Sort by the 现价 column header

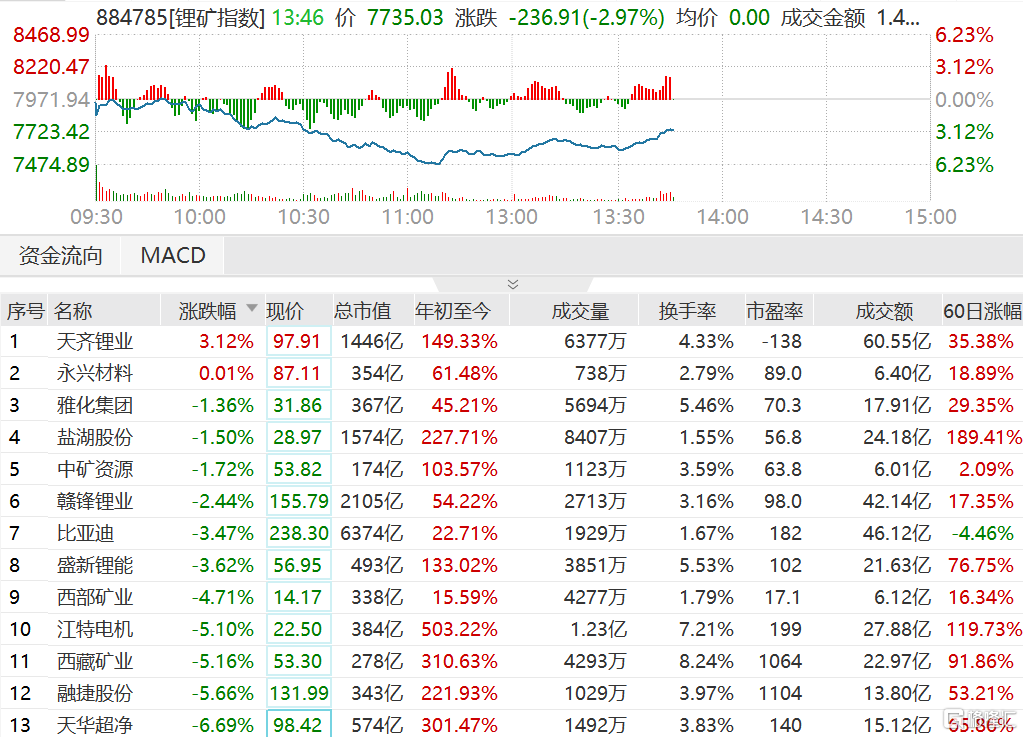(285, 311)
